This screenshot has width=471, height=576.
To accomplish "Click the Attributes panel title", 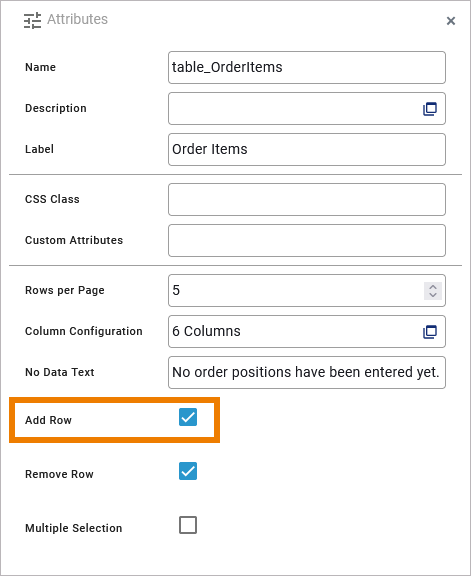I will click(x=77, y=19).
